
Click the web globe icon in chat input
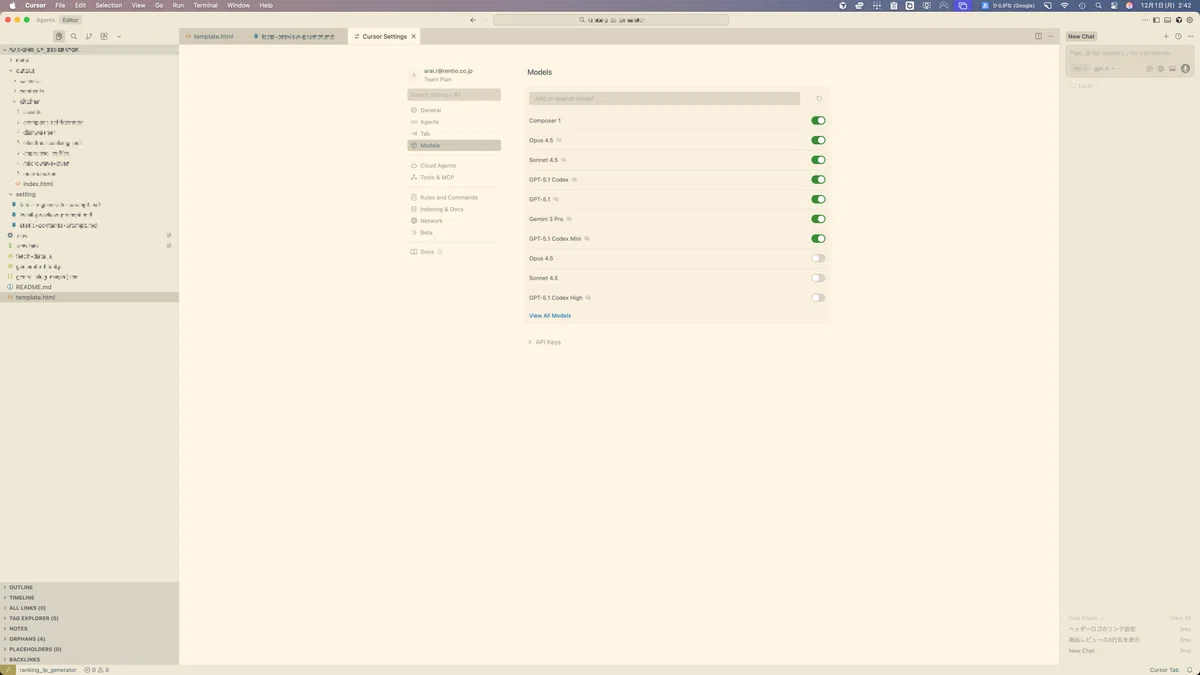click(1161, 69)
